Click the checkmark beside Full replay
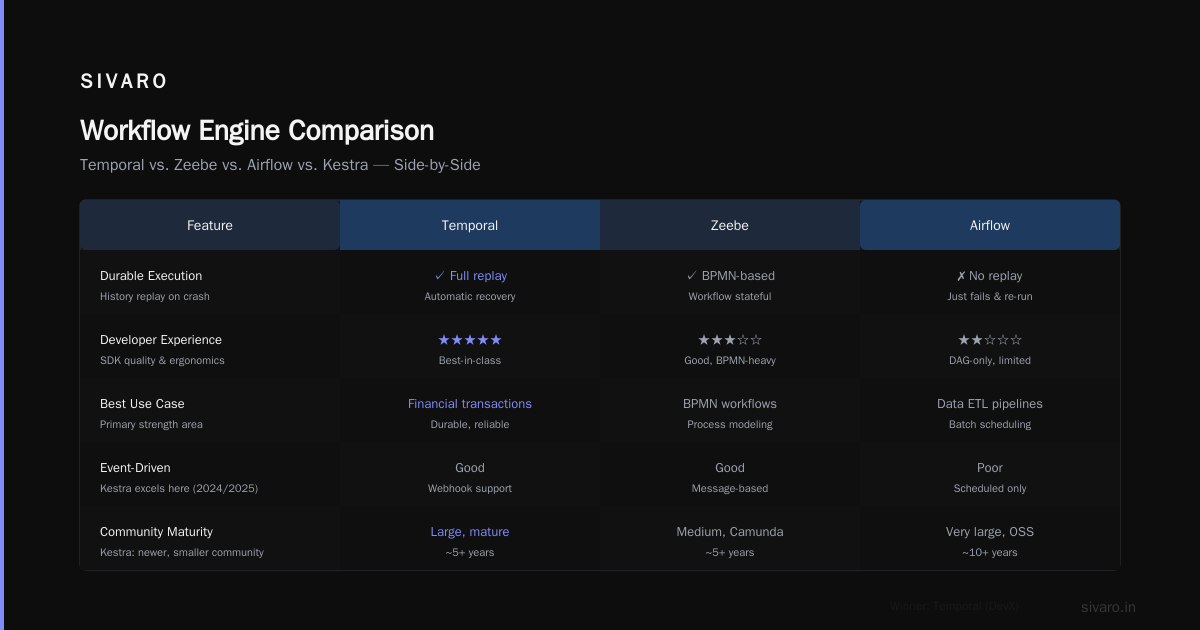 coord(439,276)
